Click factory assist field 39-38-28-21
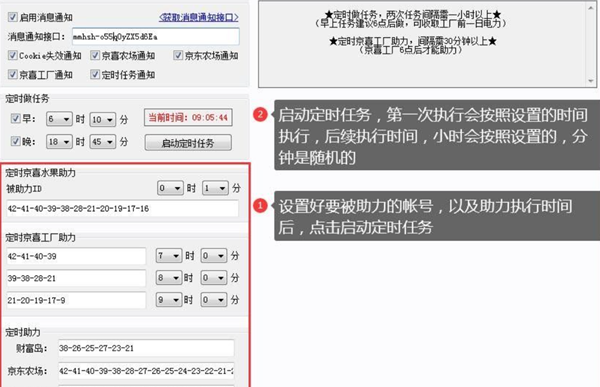 point(76,278)
